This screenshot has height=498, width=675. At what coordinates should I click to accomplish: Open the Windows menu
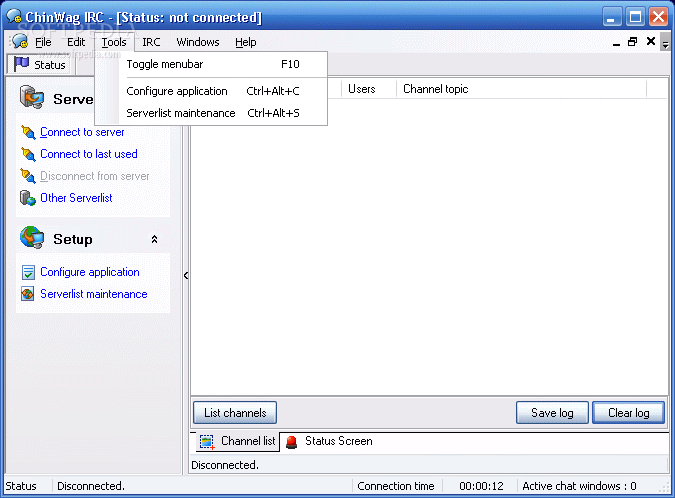pos(198,42)
